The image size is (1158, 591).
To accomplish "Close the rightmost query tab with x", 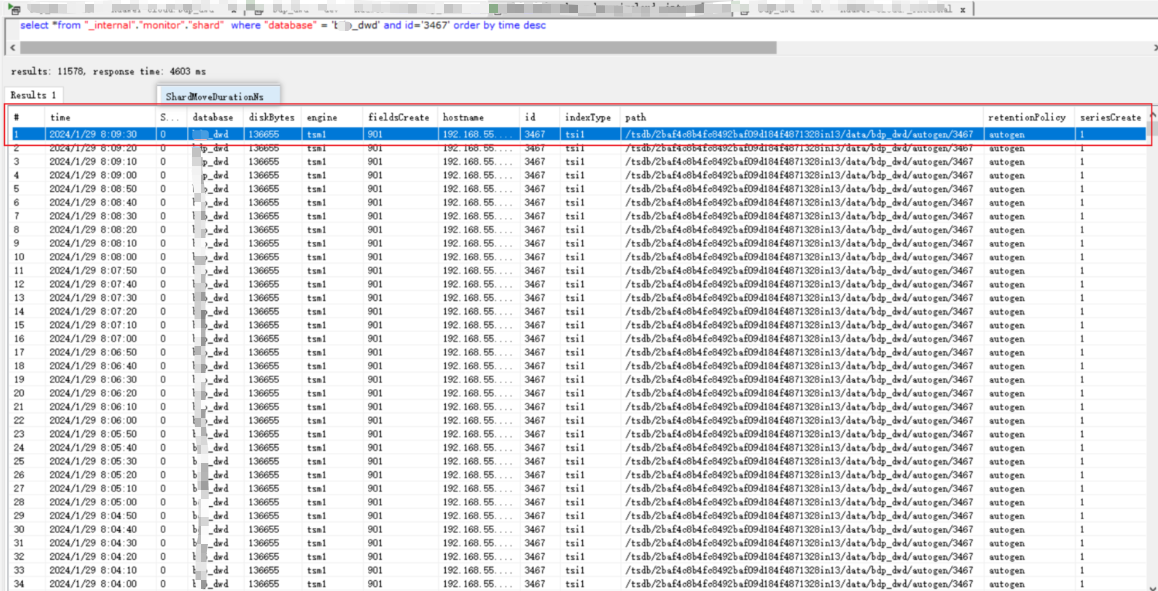I will pyautogui.click(x=962, y=10).
